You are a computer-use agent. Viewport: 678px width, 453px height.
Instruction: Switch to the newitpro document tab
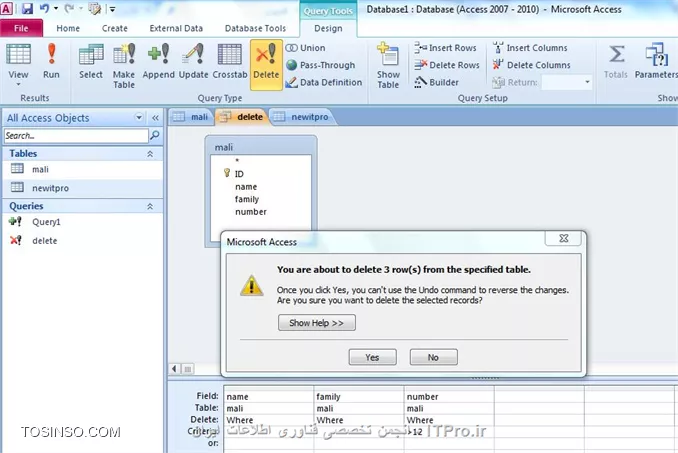pos(303,117)
